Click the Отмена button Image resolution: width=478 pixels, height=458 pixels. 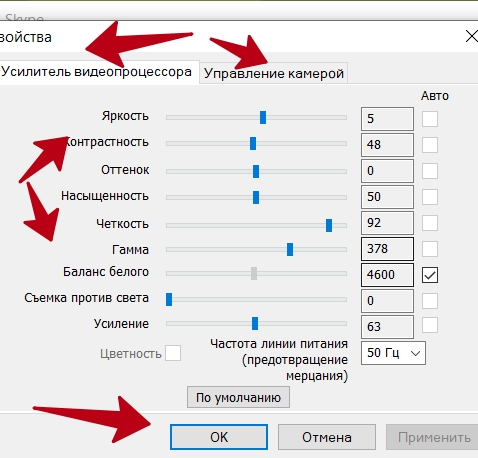click(327, 437)
